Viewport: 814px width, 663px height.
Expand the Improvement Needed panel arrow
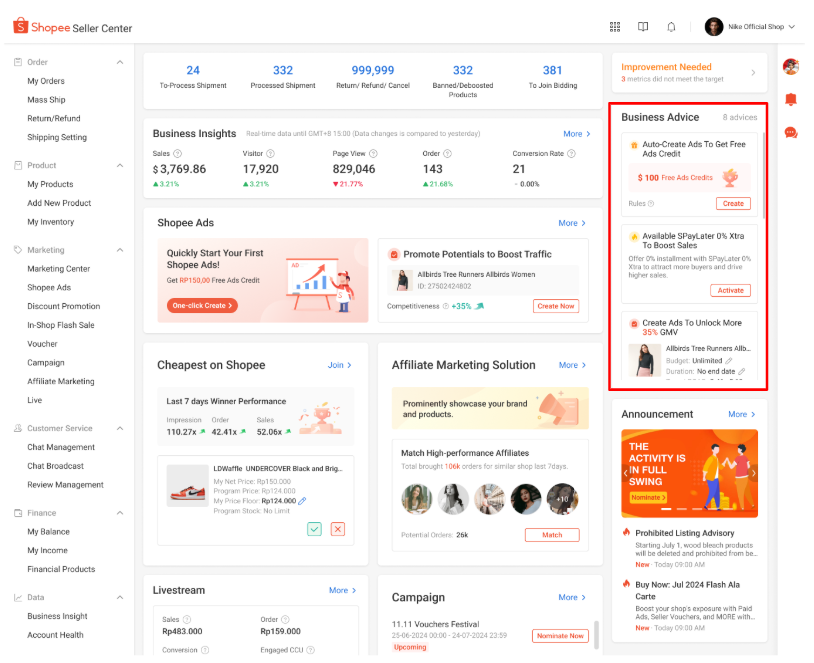(753, 73)
